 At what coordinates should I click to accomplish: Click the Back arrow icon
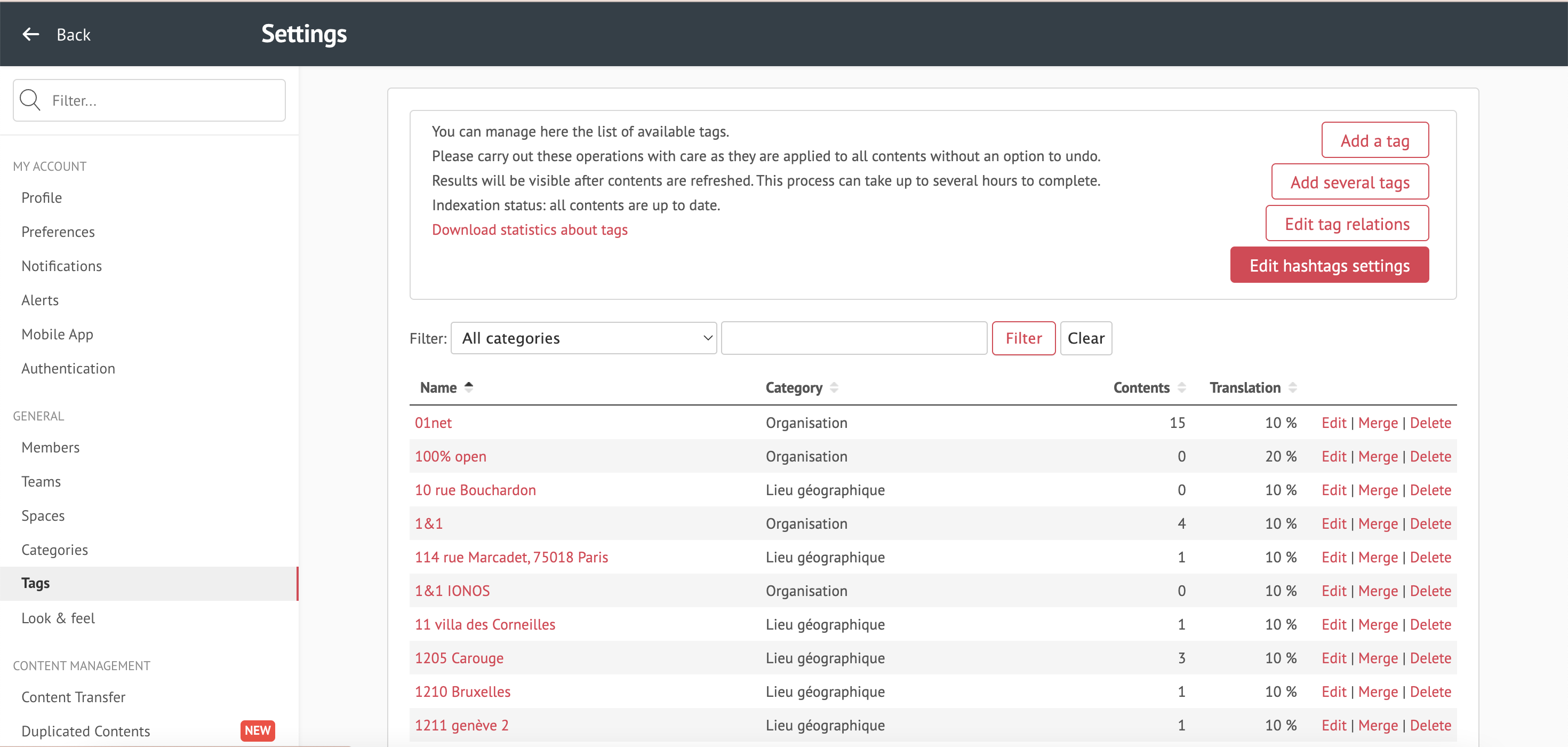click(31, 35)
